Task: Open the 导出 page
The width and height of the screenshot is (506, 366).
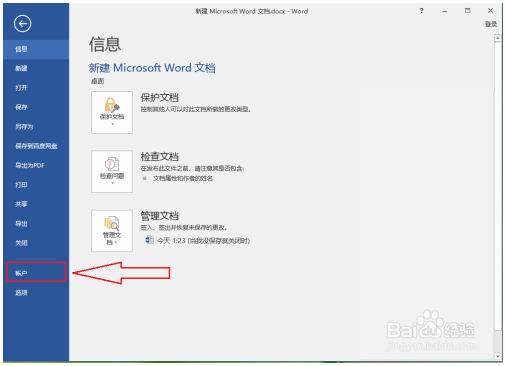Action: pos(36,224)
